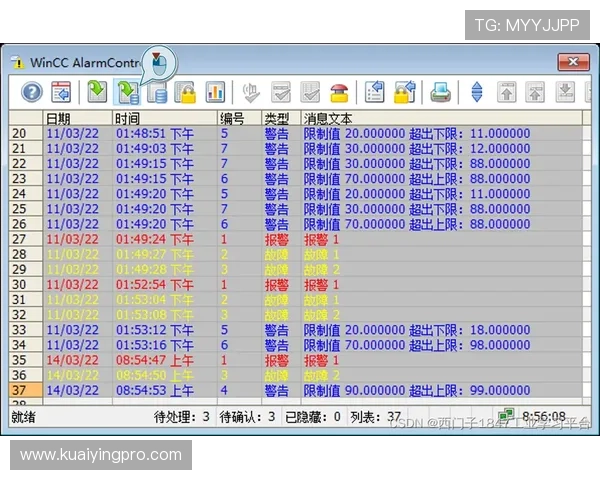
Task: Click the 类型 column header
Action: point(281,118)
